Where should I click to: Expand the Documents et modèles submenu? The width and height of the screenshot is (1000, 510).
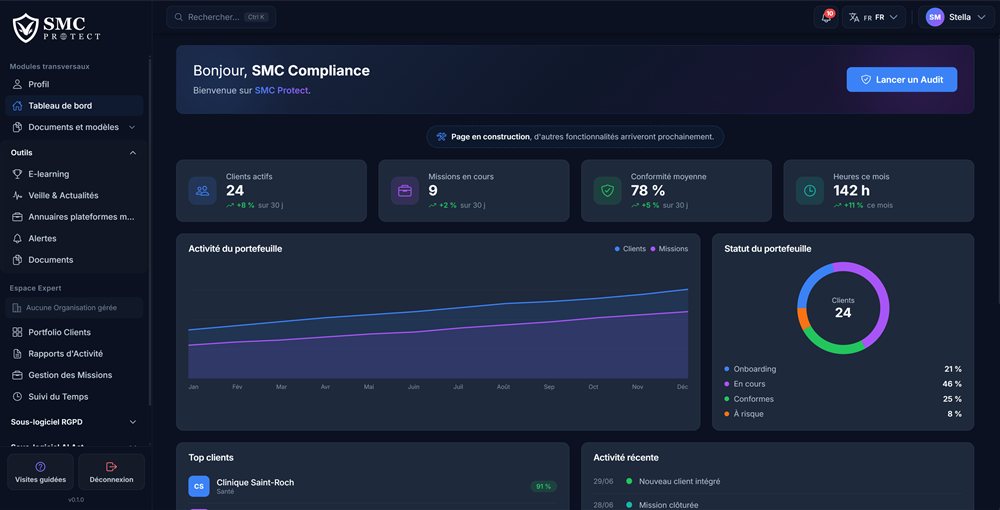pyautogui.click(x=74, y=127)
